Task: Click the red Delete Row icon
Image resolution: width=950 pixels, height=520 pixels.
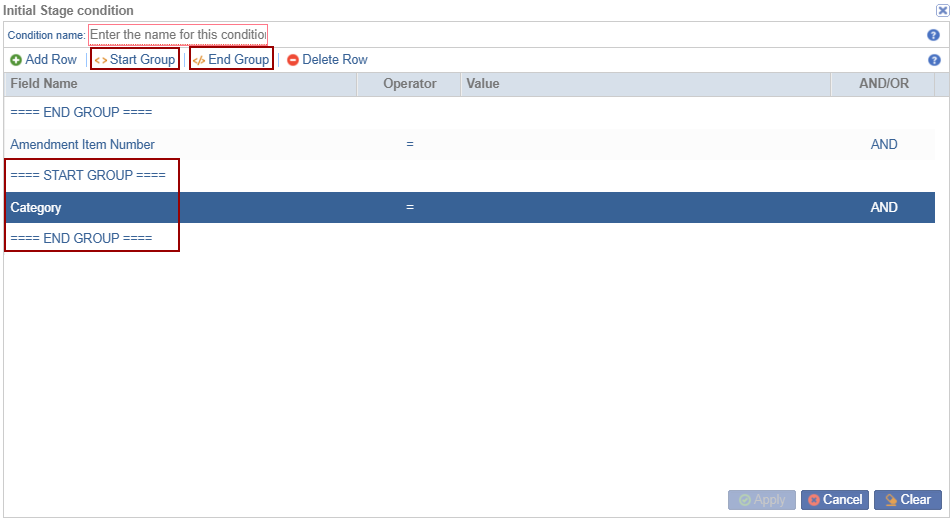Action: 293,60
